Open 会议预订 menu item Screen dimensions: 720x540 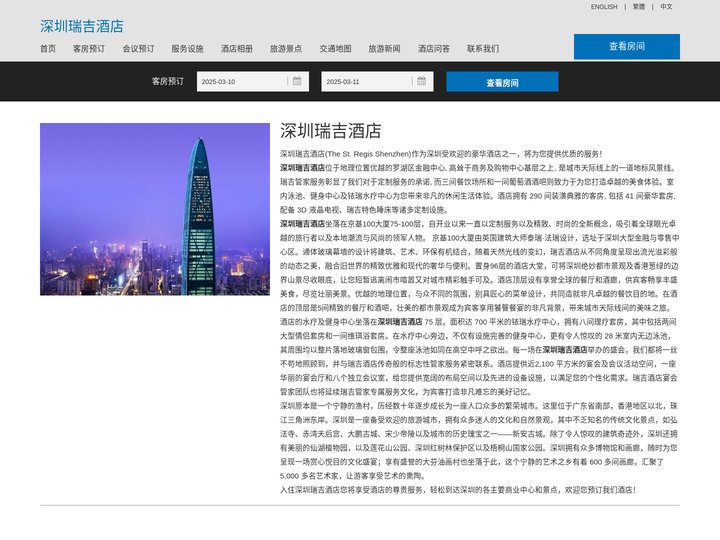pyautogui.click(x=138, y=49)
